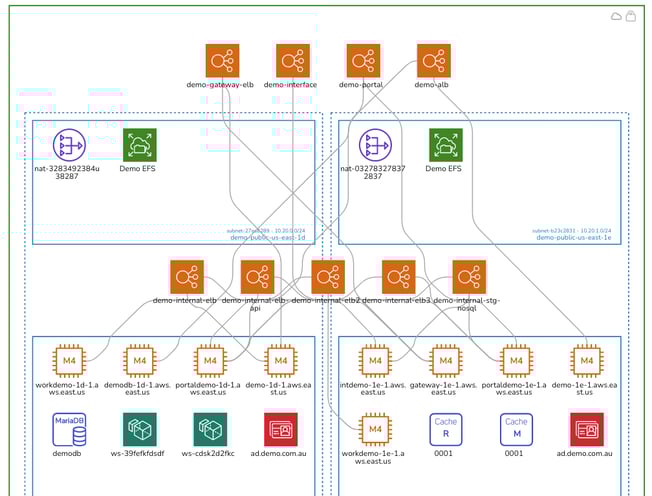The width and height of the screenshot is (652, 496).
Task: Click Demo EFS icon in us-east-1e subnet
Action: click(445, 145)
